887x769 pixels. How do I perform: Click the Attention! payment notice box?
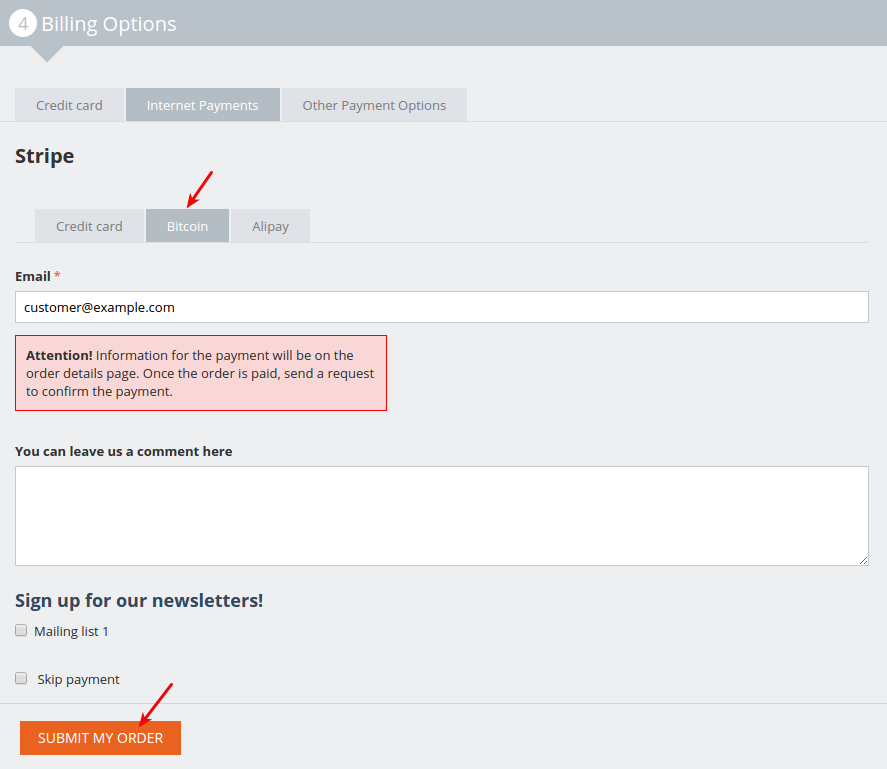(201, 373)
